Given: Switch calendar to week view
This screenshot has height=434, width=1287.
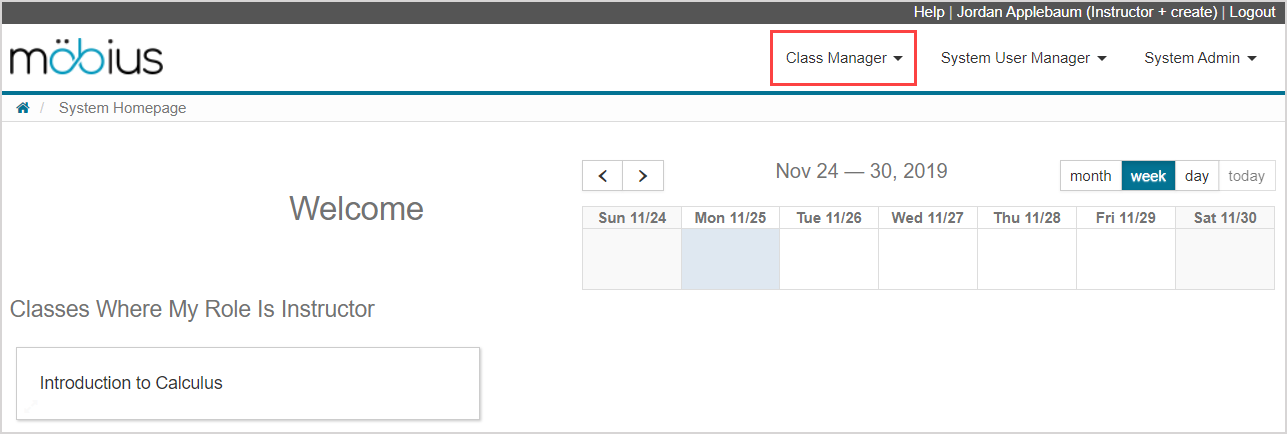Looking at the screenshot, I should click(x=1148, y=176).
